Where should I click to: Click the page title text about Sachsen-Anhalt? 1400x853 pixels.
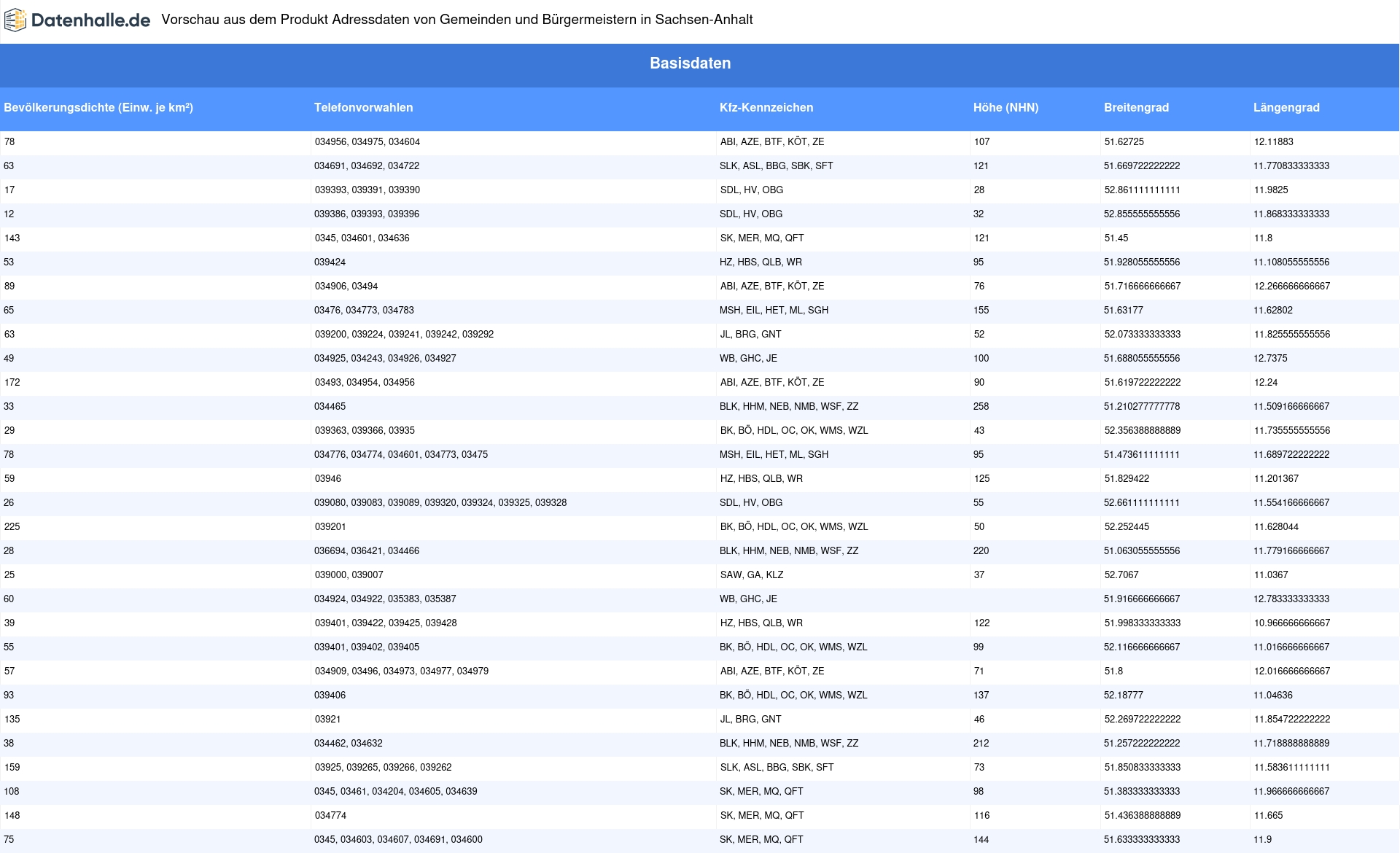pyautogui.click(x=456, y=20)
